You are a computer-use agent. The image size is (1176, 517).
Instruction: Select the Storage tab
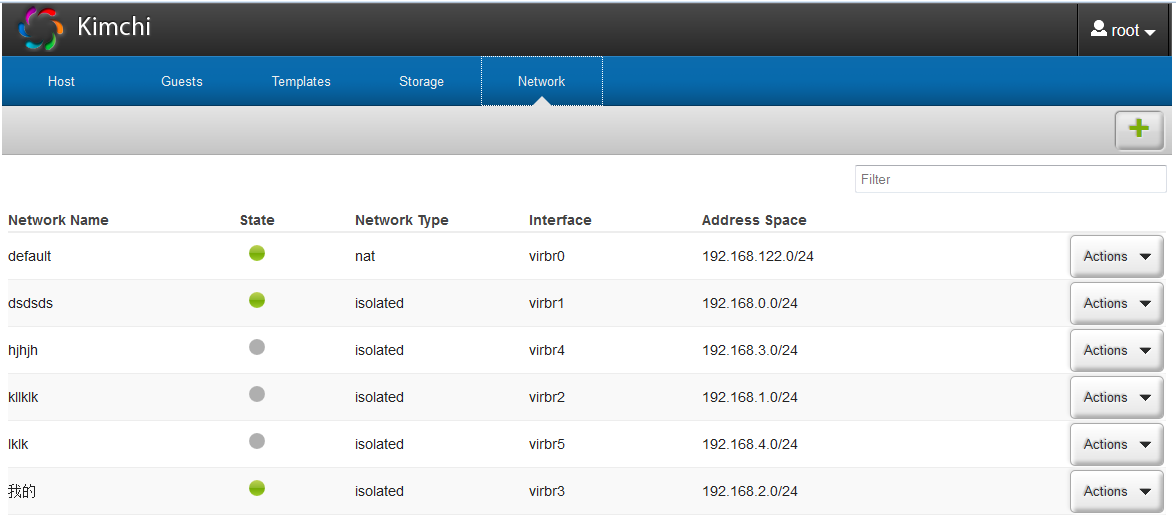click(421, 82)
